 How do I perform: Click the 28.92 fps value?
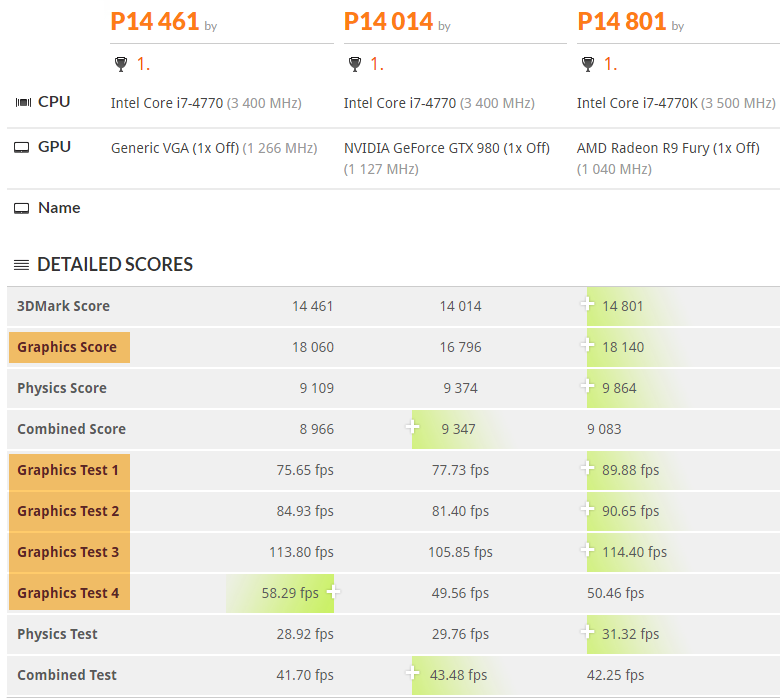(x=305, y=634)
